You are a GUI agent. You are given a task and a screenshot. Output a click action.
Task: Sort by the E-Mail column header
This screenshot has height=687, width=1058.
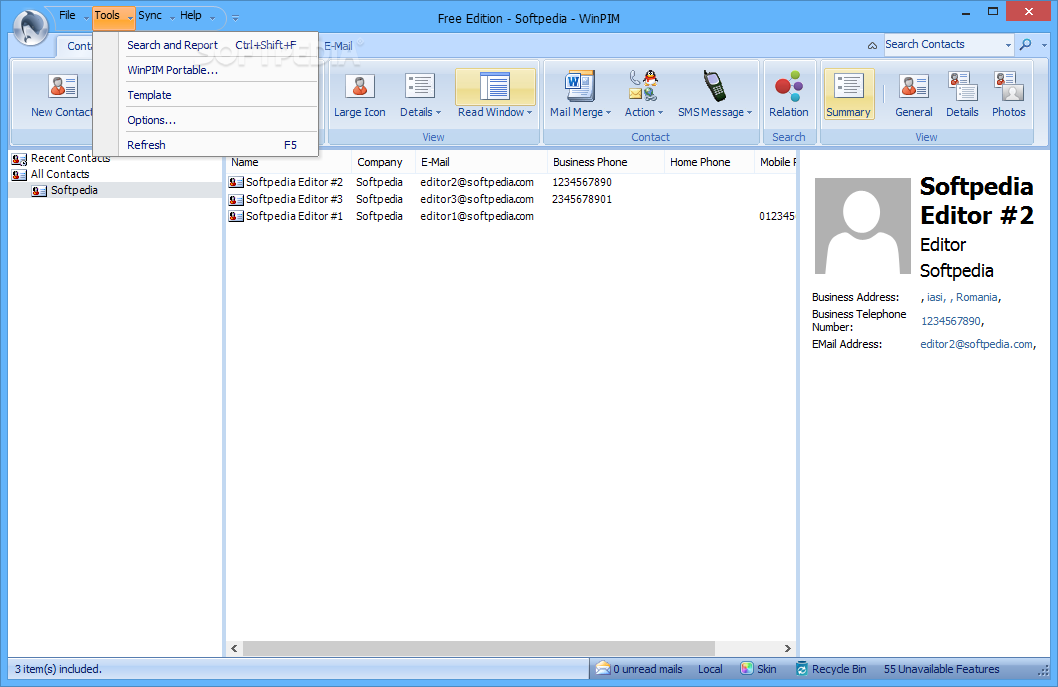click(481, 162)
